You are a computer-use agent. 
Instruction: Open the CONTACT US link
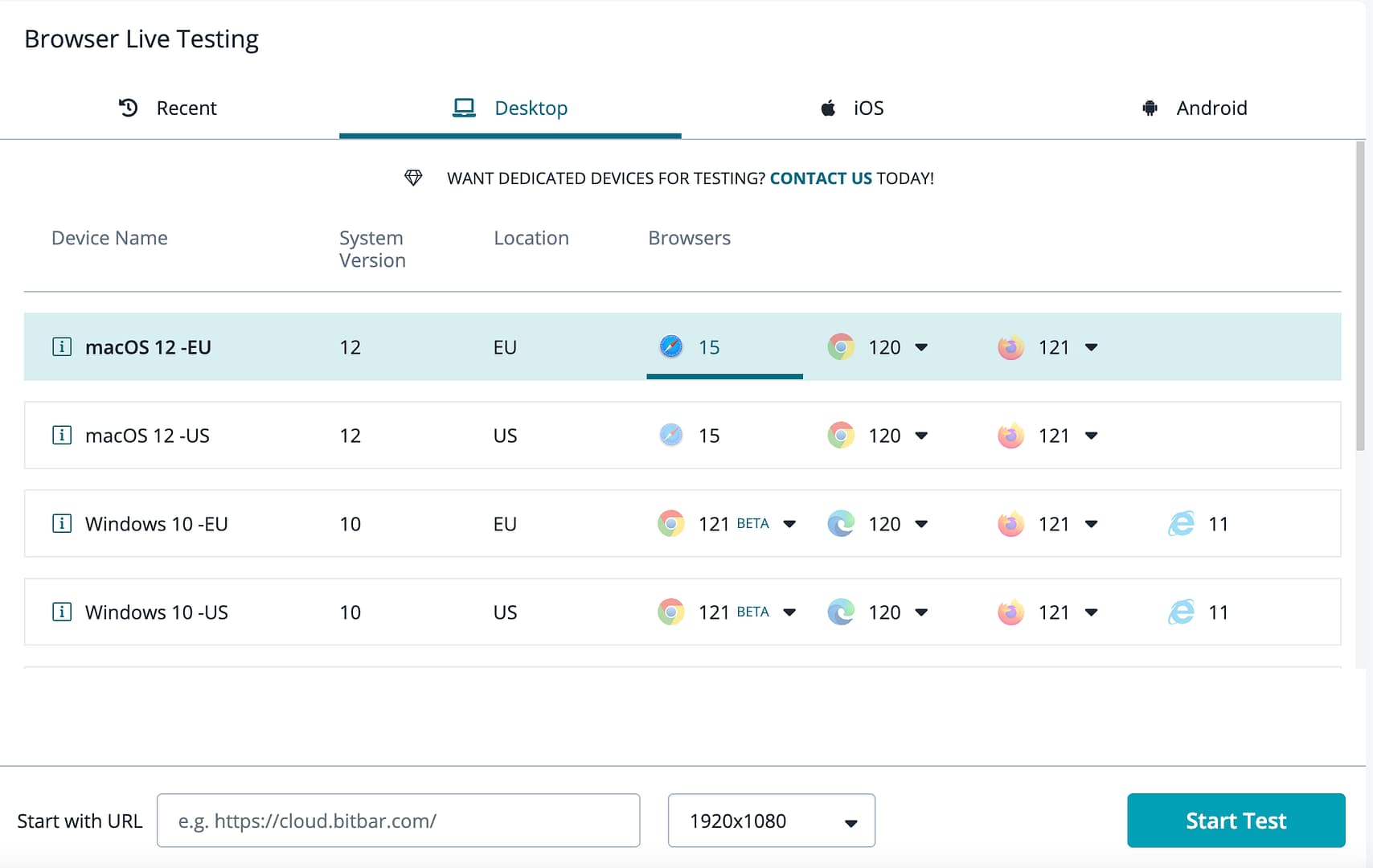(821, 178)
